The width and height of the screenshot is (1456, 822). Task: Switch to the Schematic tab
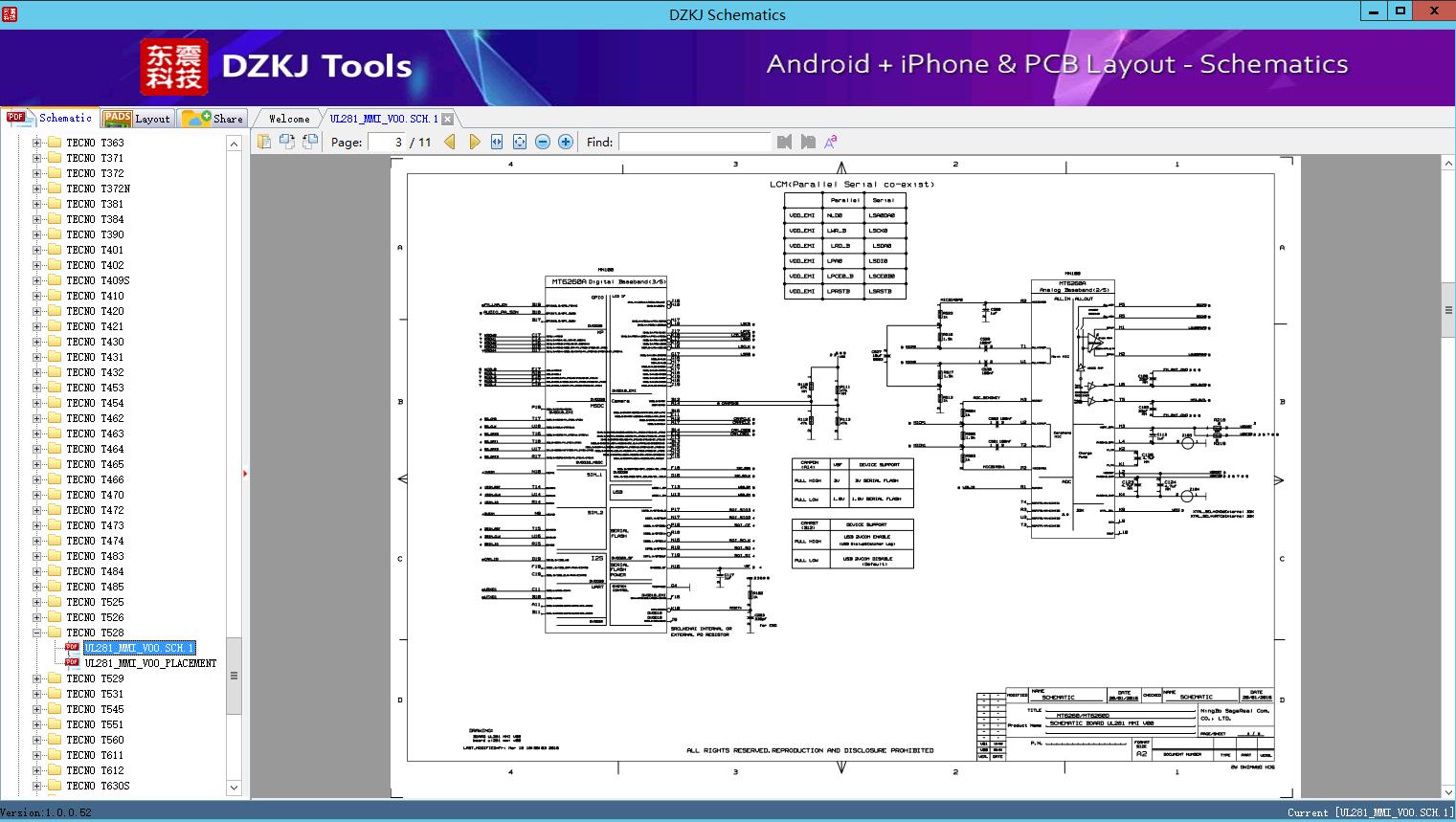tap(50, 118)
